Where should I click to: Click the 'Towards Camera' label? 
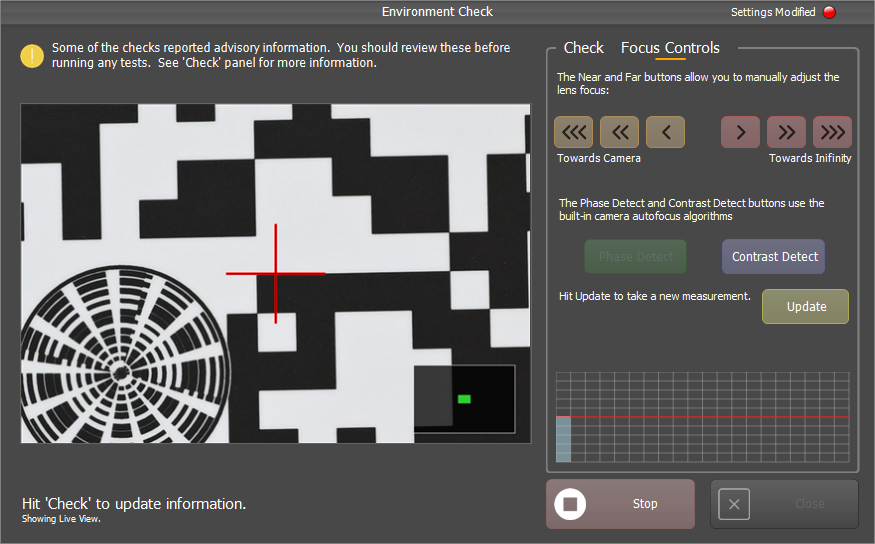click(x=599, y=158)
